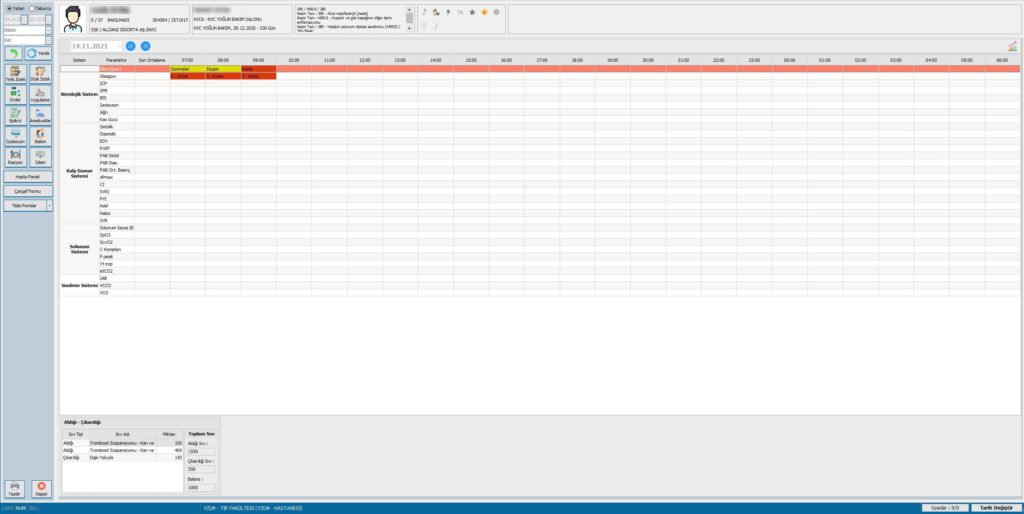Open the Tetk. İstek icon button

point(14,73)
